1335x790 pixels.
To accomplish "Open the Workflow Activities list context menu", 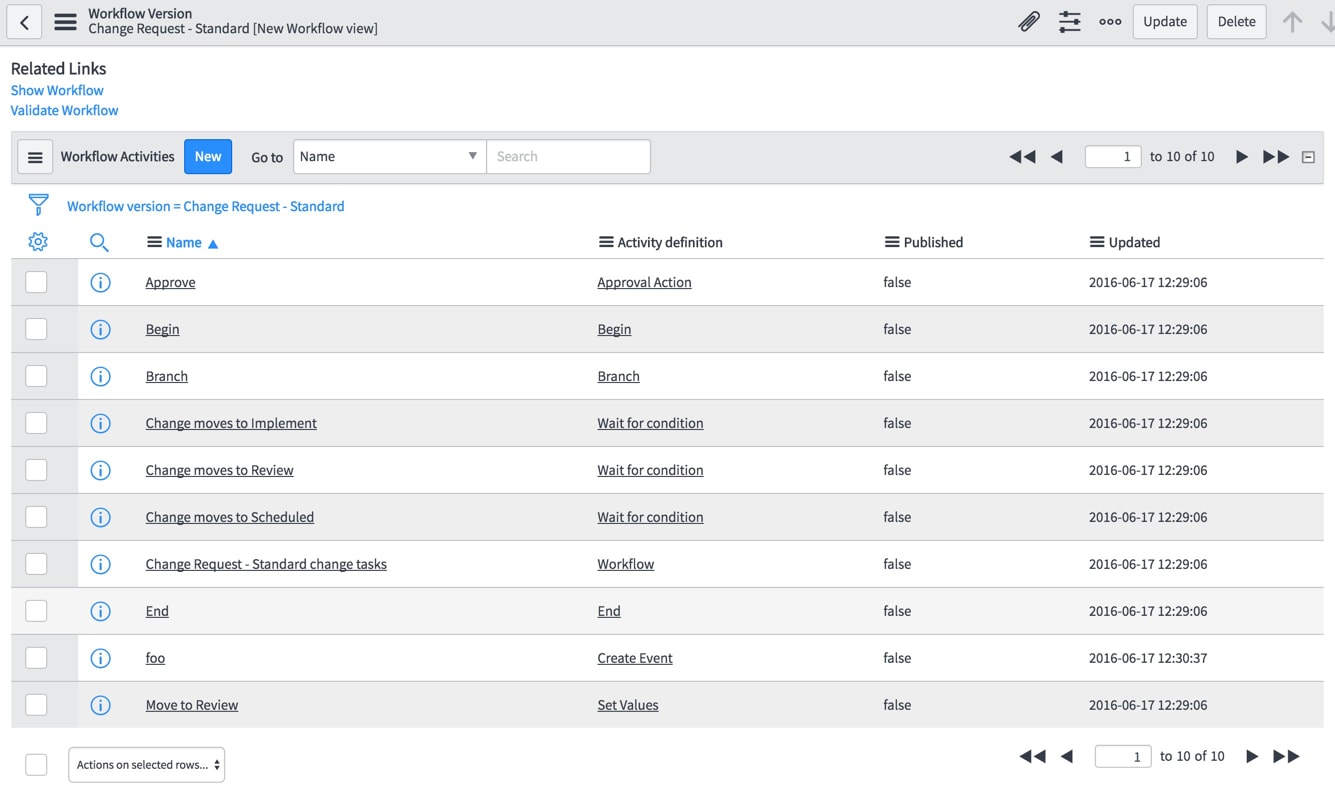I will 35,157.
